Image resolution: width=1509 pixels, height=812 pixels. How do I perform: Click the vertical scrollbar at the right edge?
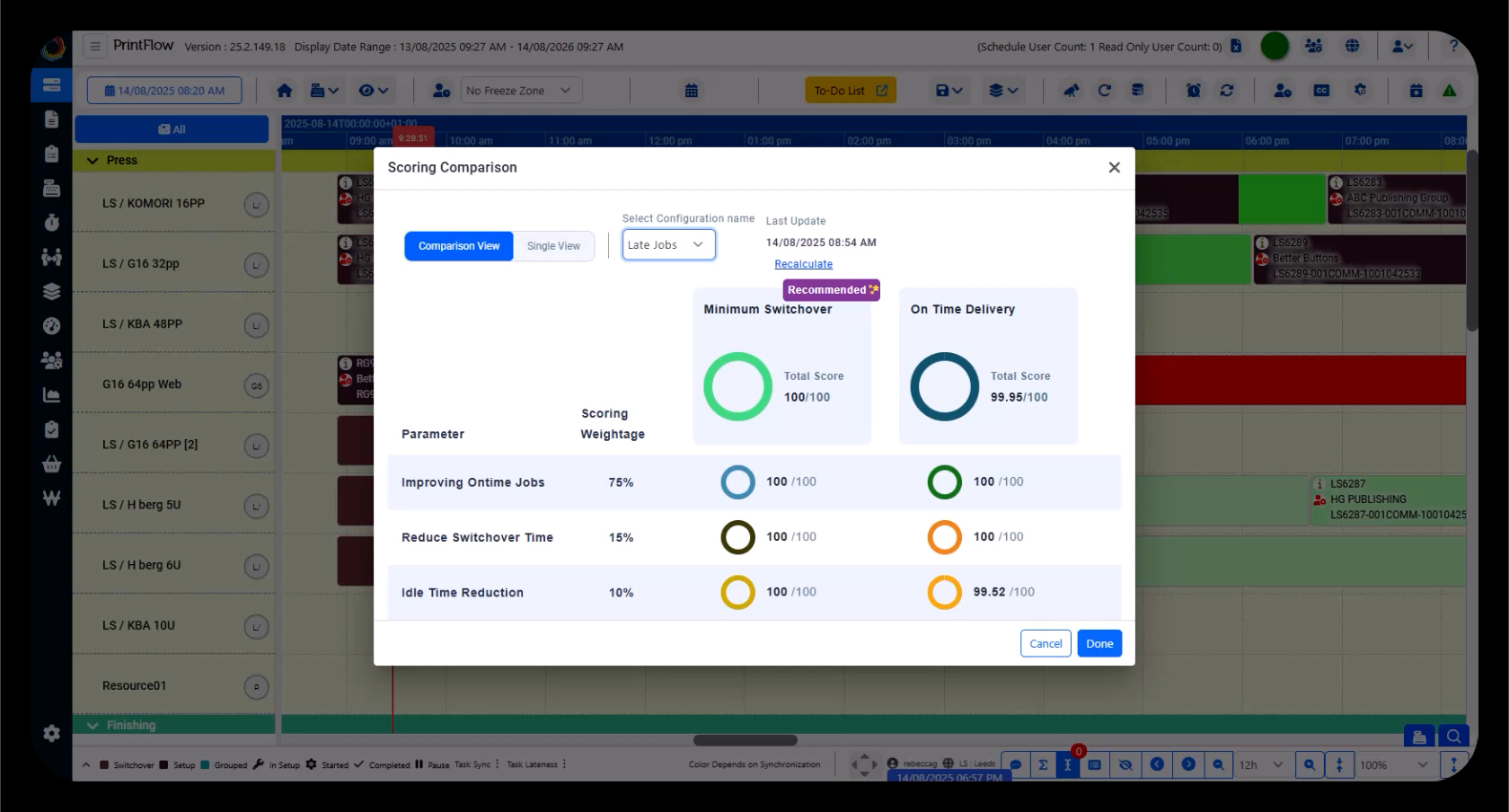(x=1472, y=241)
